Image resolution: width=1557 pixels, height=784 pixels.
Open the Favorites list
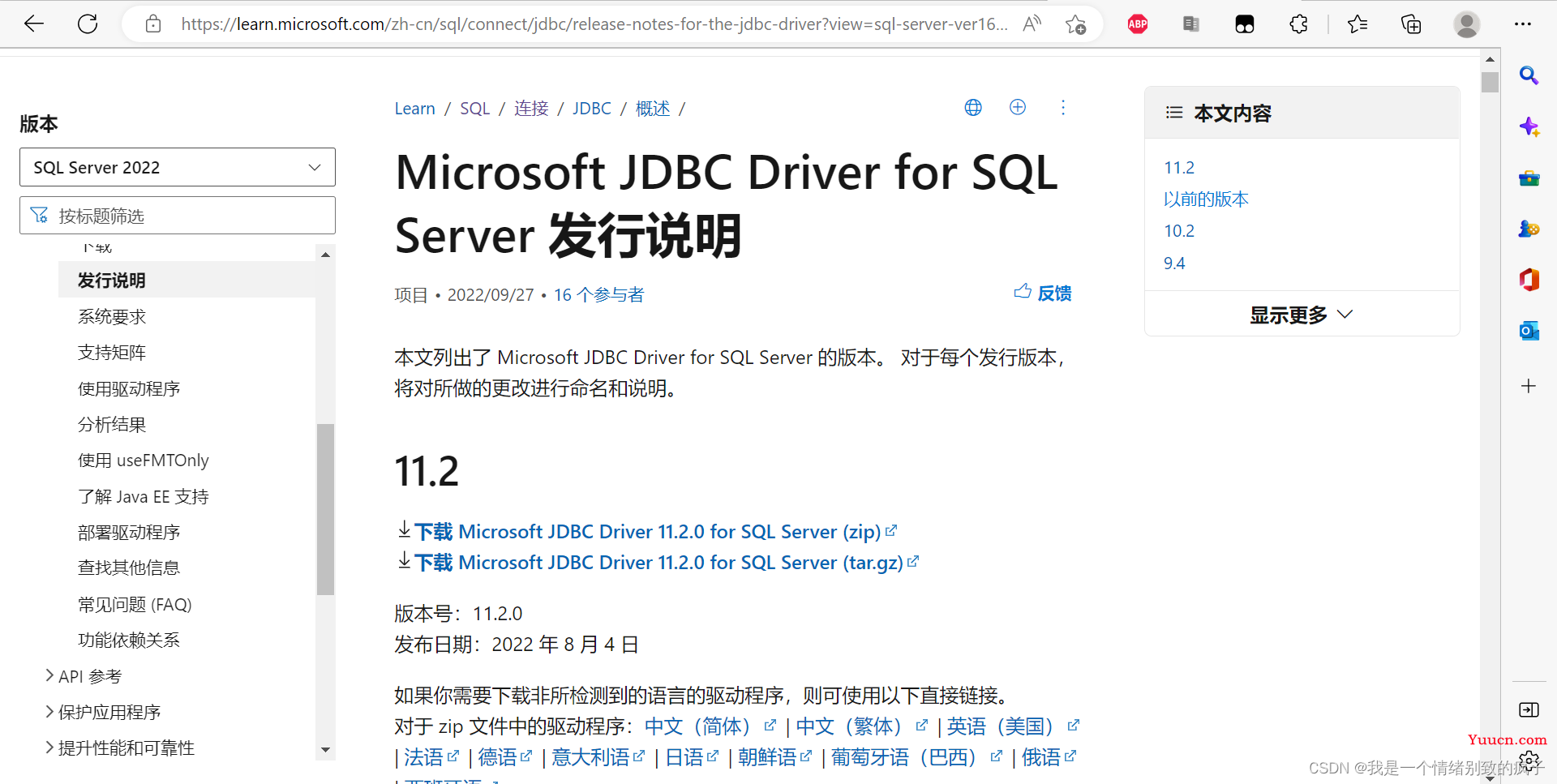click(x=1358, y=24)
